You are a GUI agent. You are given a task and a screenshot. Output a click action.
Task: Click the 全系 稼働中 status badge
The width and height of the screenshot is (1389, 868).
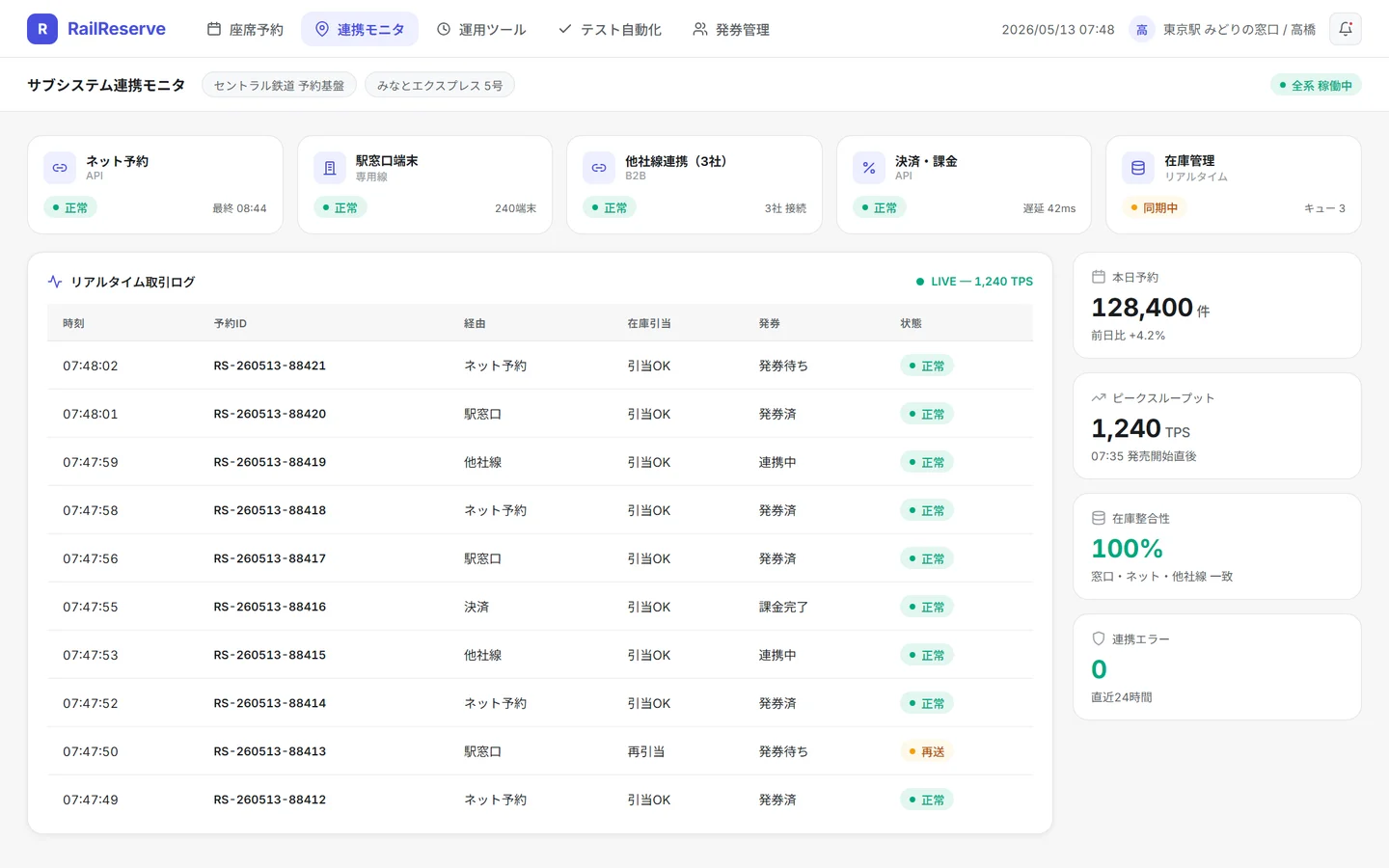1316,85
